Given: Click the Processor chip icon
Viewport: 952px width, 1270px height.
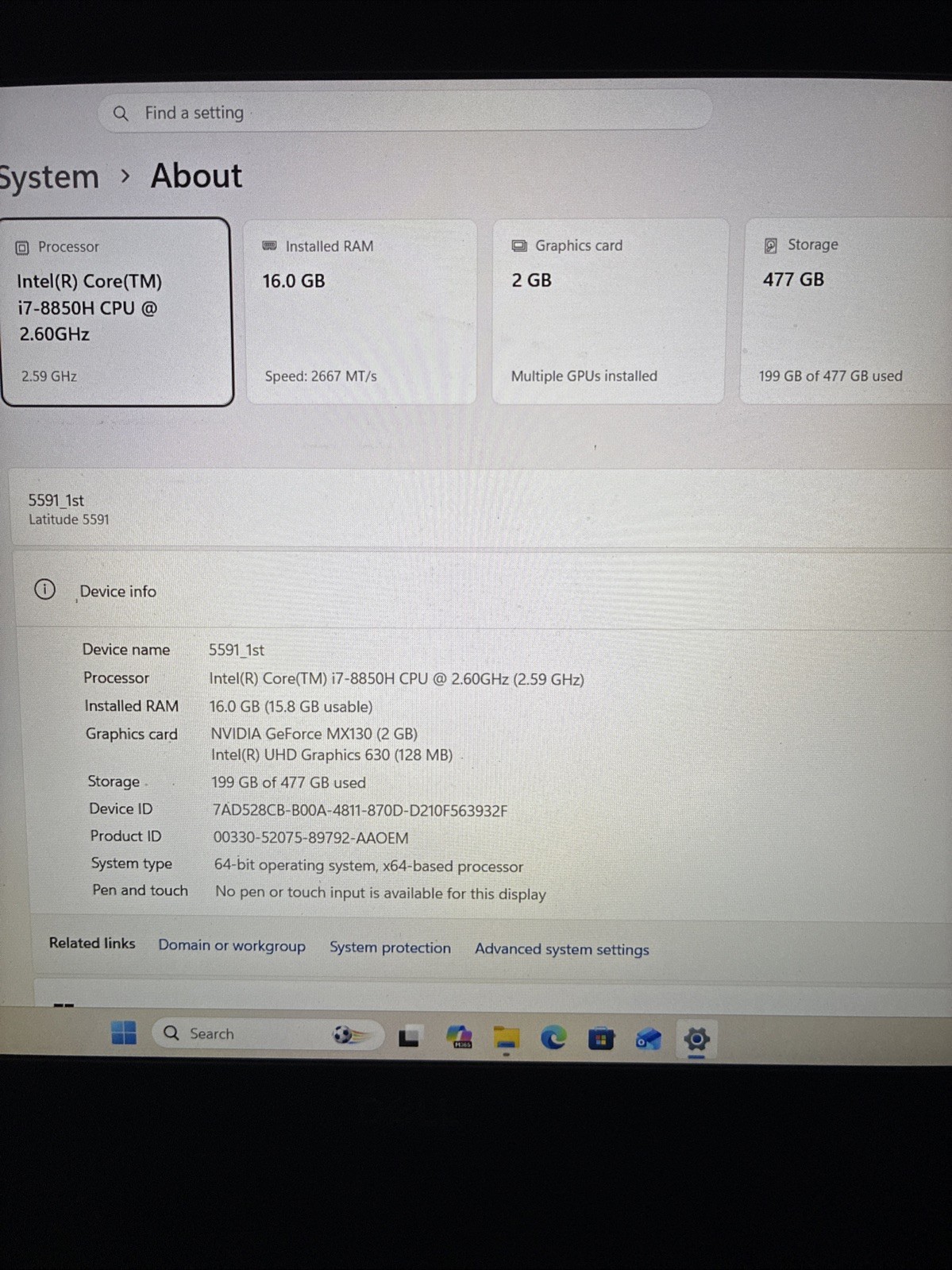Looking at the screenshot, I should coord(22,248).
